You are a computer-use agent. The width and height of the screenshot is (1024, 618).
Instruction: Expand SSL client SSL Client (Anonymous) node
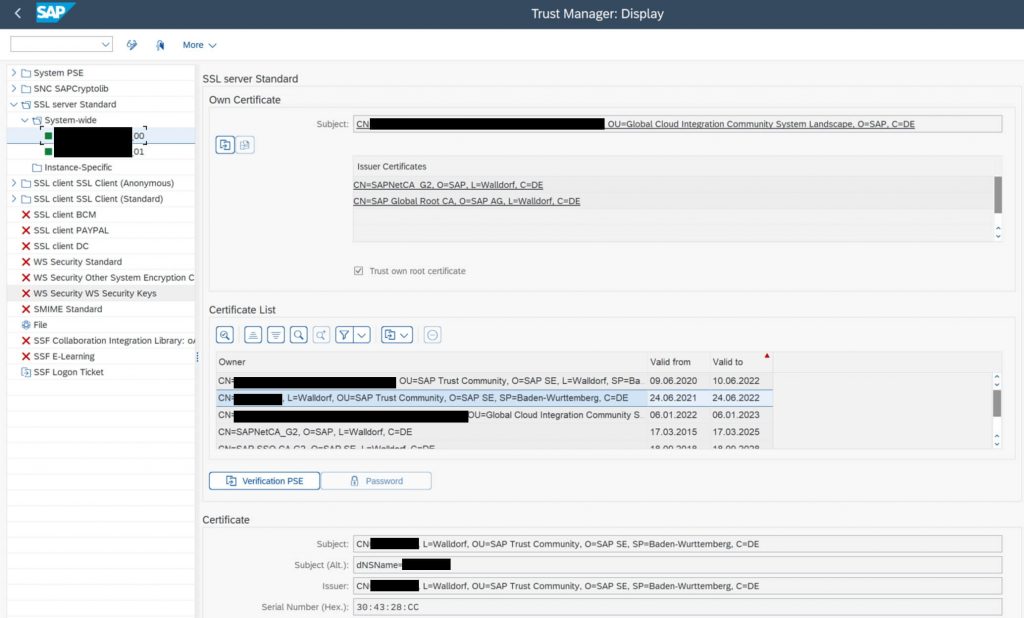[14, 183]
